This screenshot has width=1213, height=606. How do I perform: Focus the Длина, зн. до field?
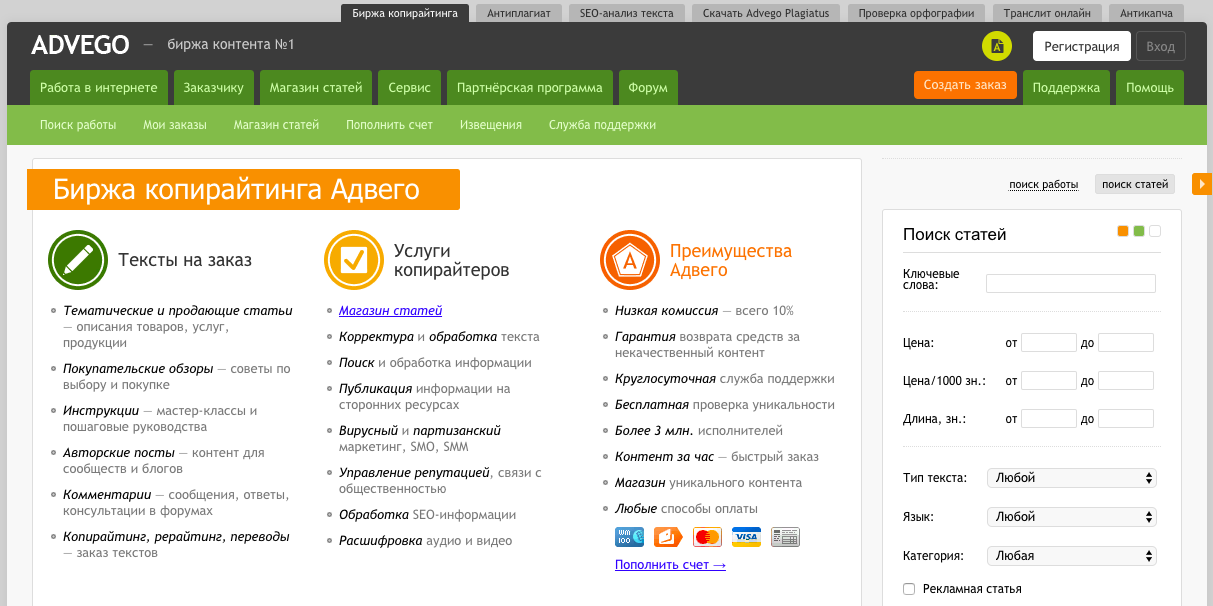[x=1126, y=419]
